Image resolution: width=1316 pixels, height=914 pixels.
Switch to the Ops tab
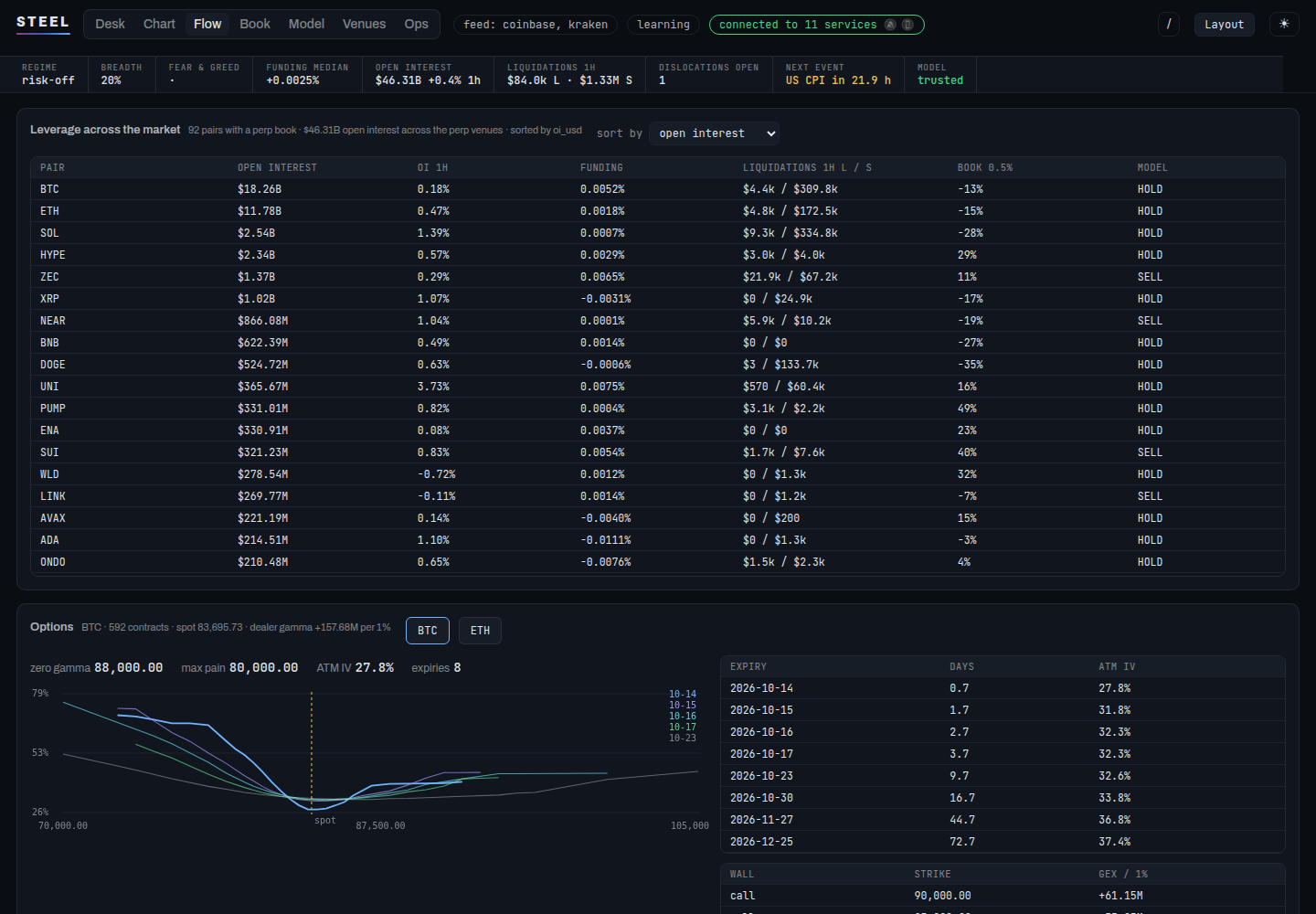416,24
